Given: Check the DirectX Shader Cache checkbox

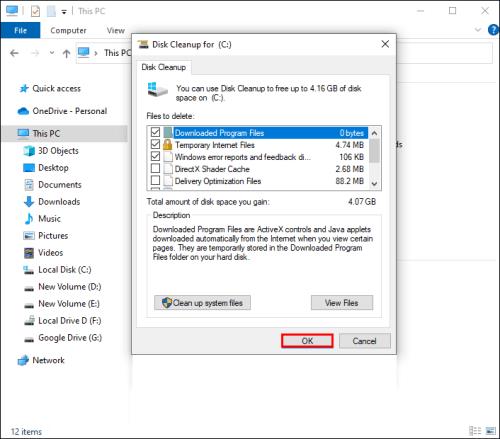Looking at the screenshot, I should (x=155, y=168).
